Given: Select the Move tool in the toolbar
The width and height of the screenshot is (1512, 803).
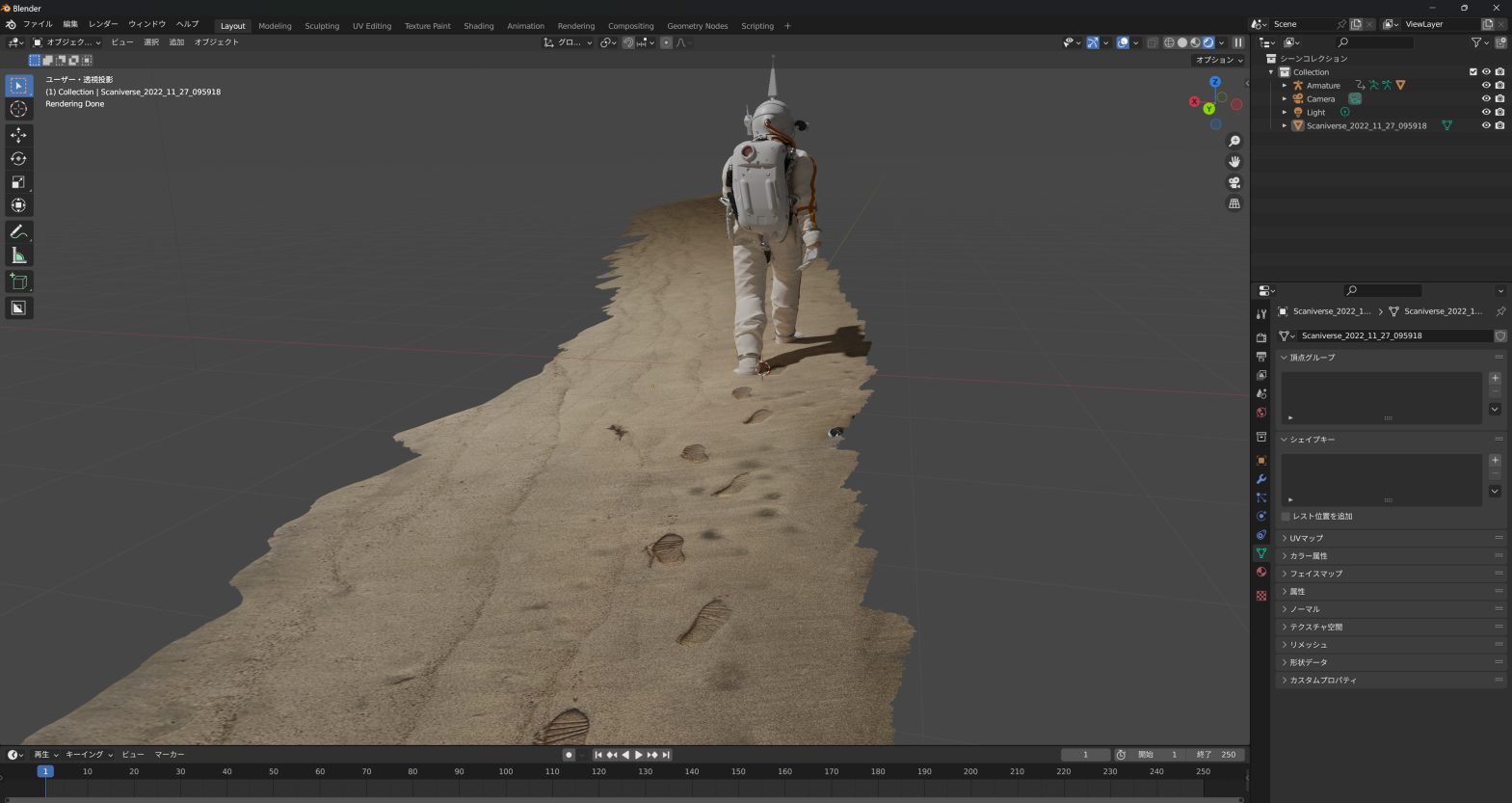Looking at the screenshot, I should tap(18, 135).
